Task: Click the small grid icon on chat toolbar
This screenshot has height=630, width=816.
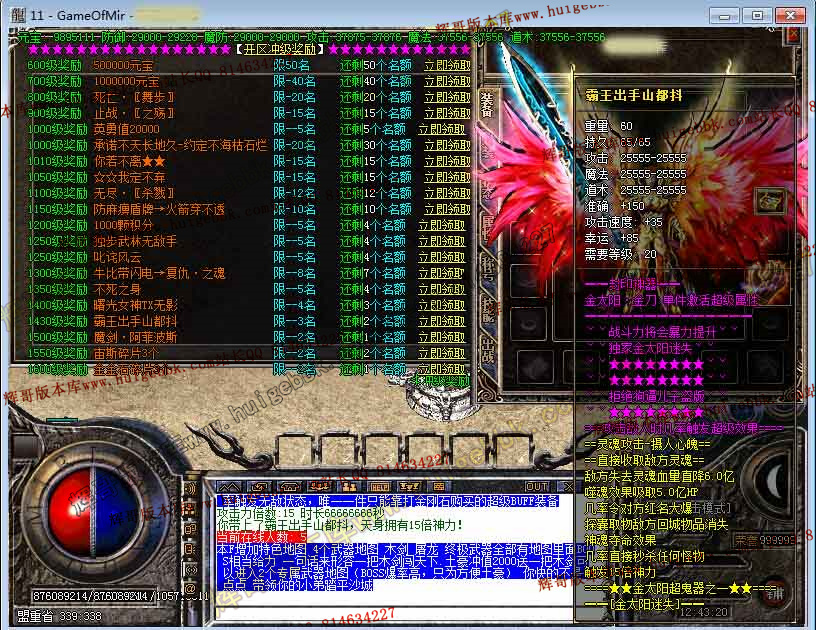Action: (439, 487)
